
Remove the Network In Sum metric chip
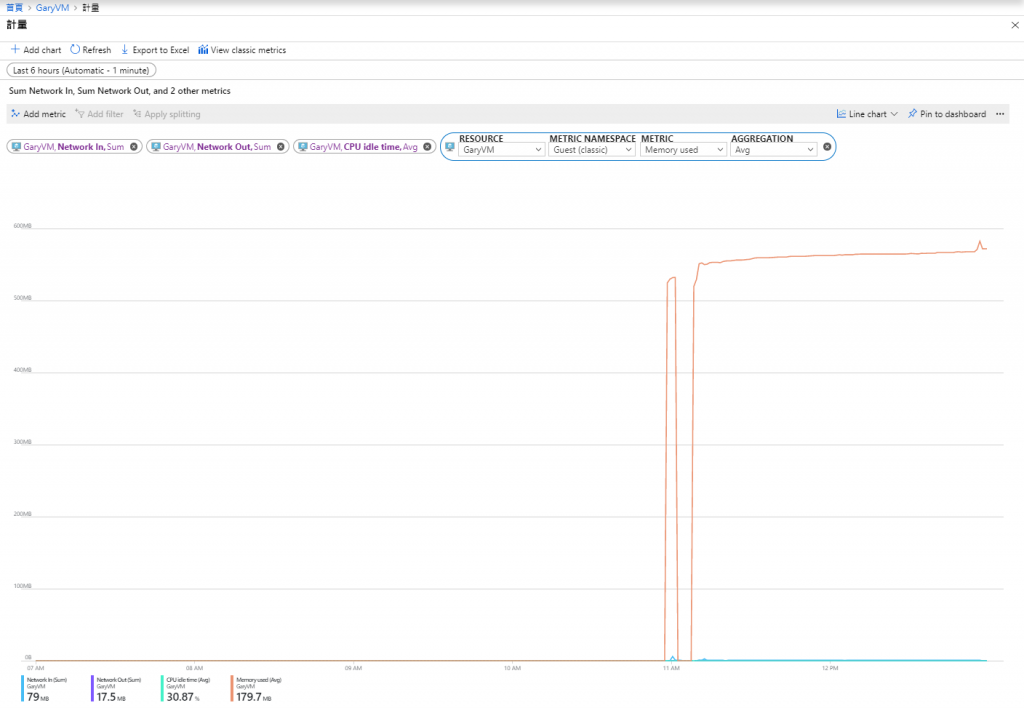134,147
